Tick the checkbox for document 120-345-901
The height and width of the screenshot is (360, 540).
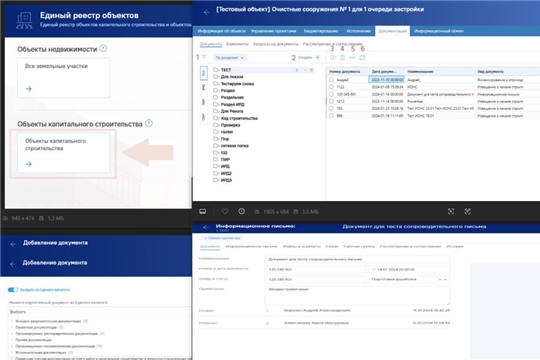[331, 94]
